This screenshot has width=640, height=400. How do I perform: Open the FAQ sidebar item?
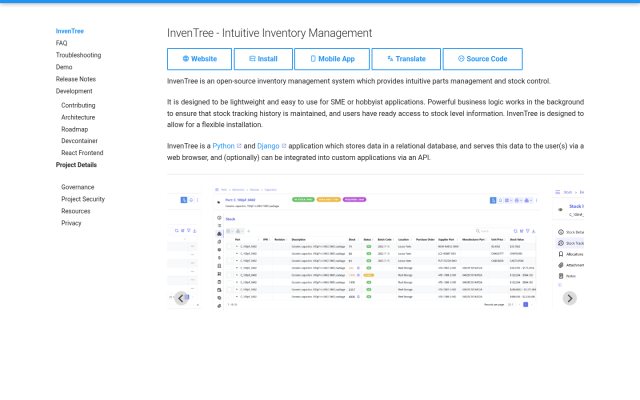62,43
